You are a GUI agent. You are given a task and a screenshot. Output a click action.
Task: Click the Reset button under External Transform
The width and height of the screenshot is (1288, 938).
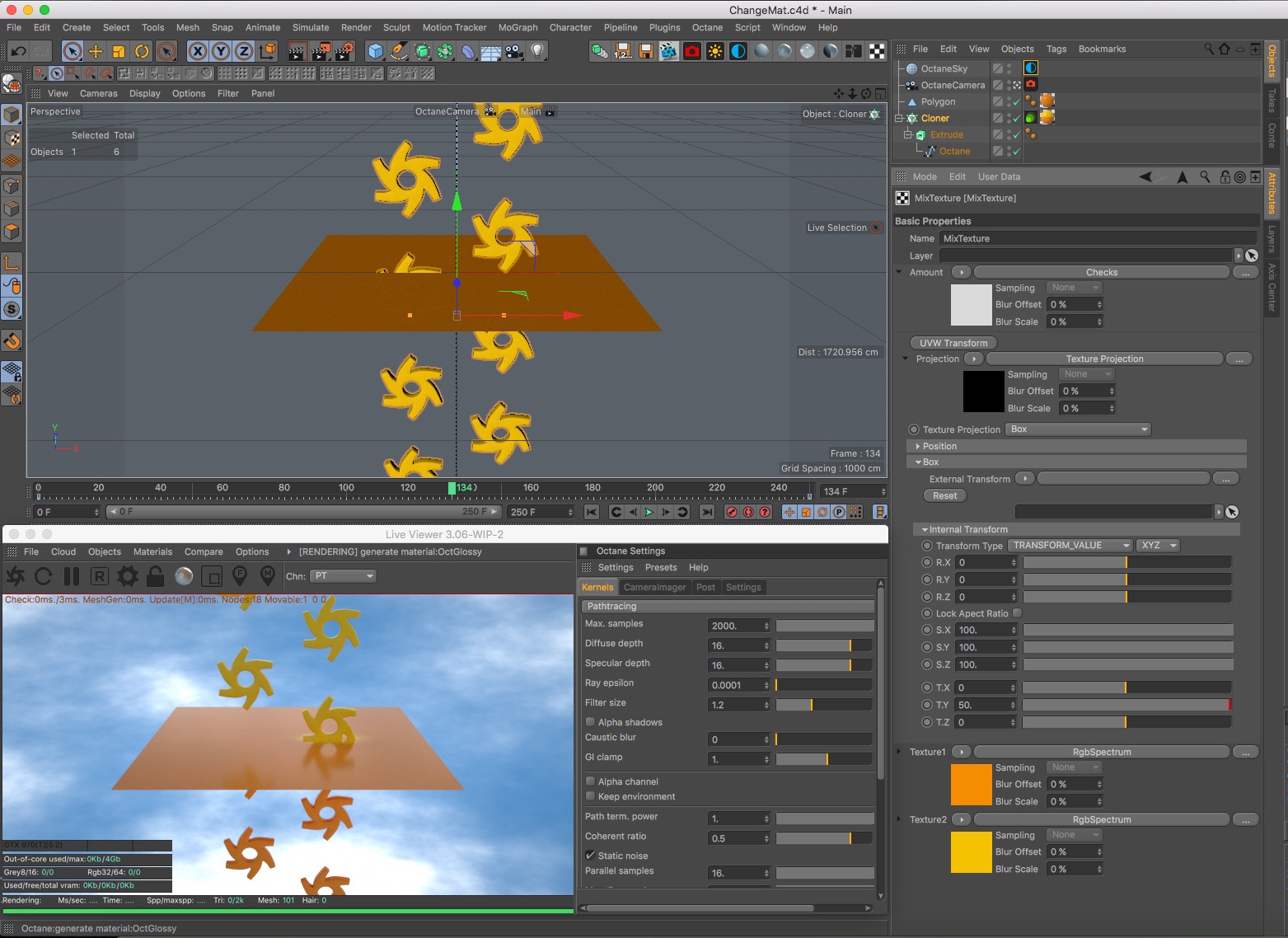point(944,495)
